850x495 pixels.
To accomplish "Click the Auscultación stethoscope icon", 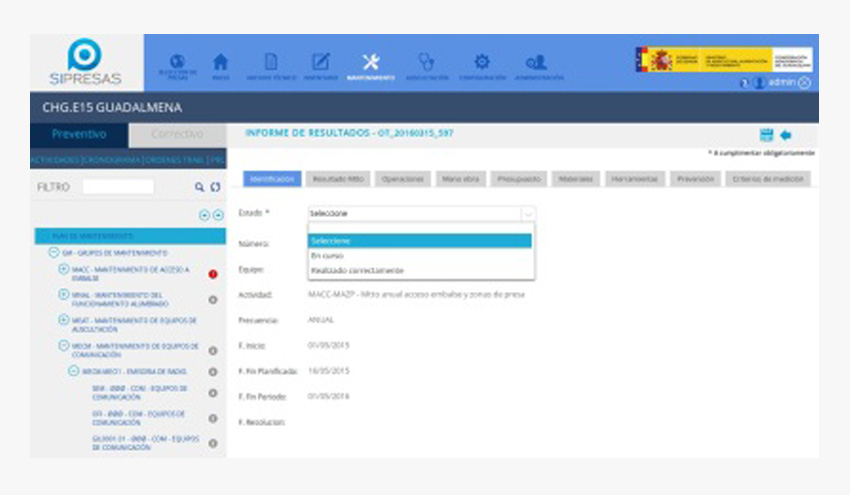I will click(426, 63).
